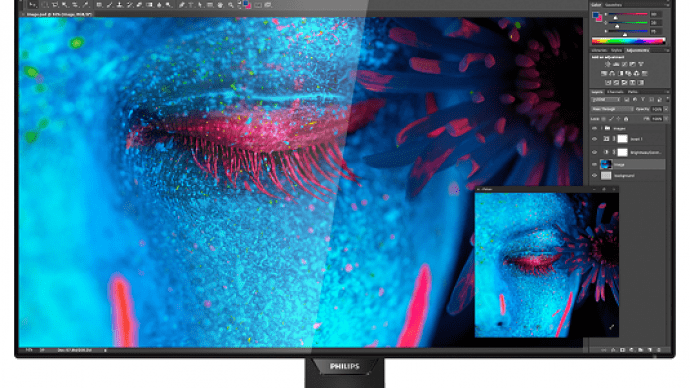Screen dimensions: 690x388
Task: Open the layer Kind filter dropdown
Action: click(606, 99)
